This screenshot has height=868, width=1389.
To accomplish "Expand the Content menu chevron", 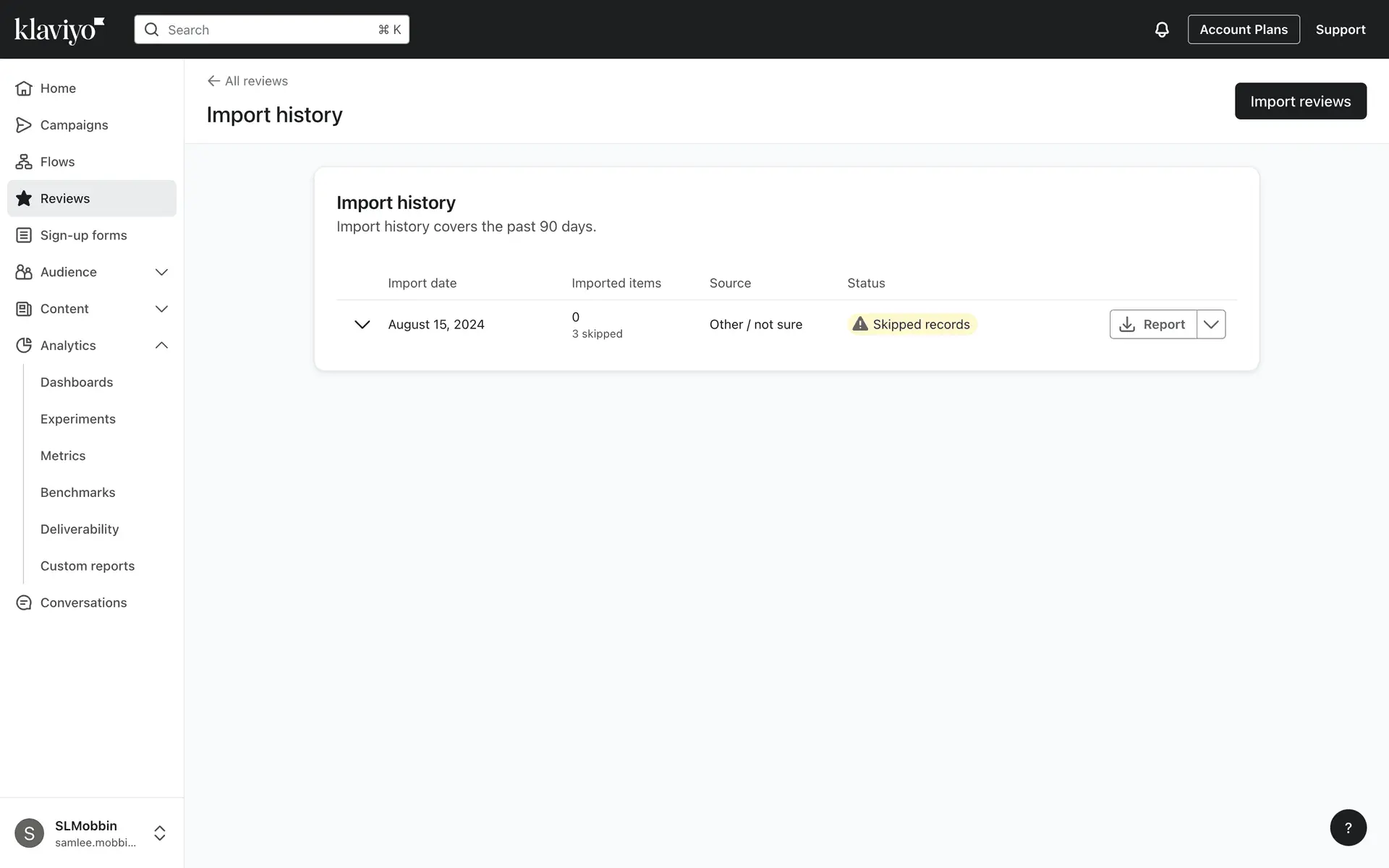I will [x=161, y=309].
